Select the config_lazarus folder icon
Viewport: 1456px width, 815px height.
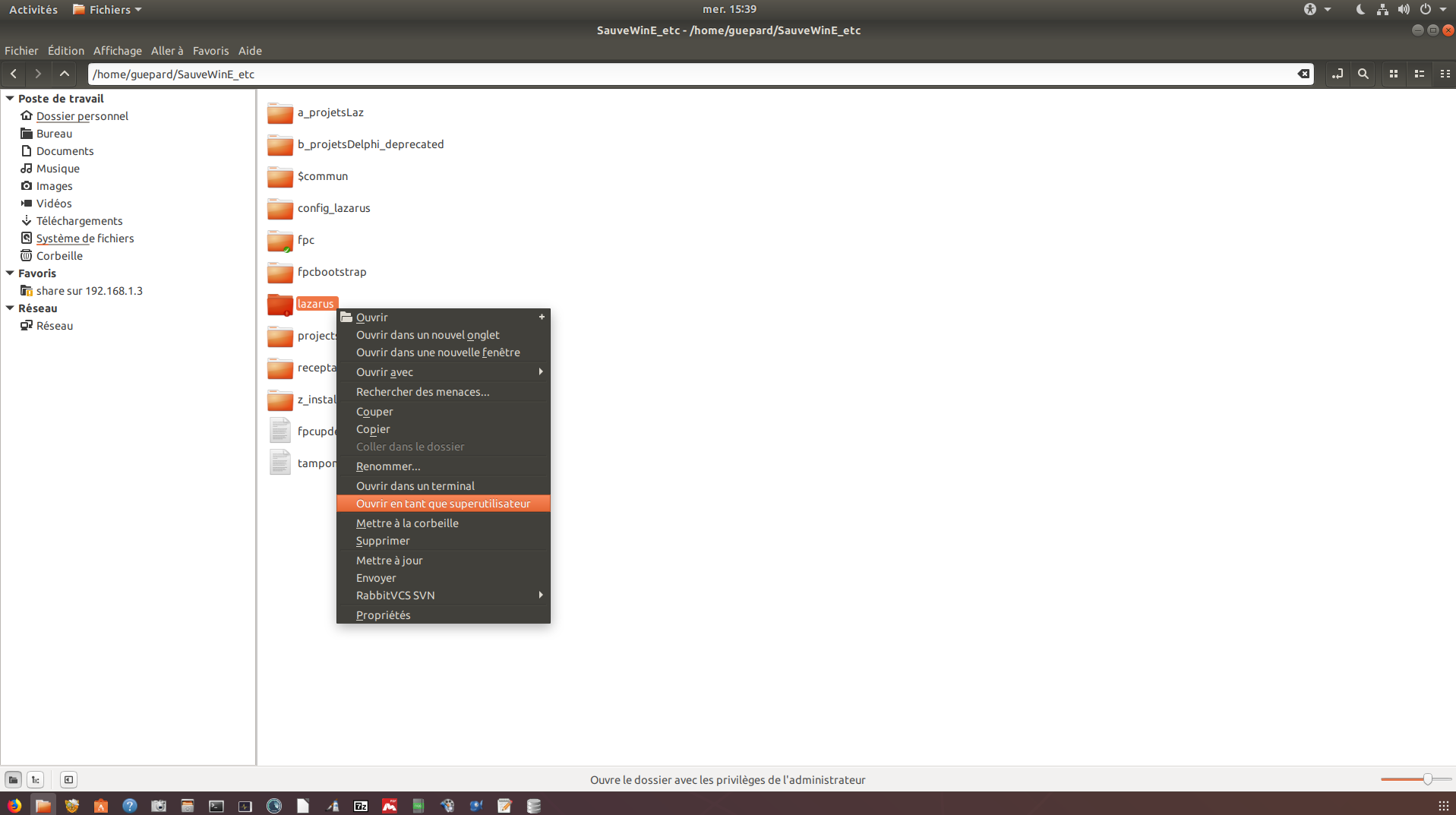tap(280, 209)
